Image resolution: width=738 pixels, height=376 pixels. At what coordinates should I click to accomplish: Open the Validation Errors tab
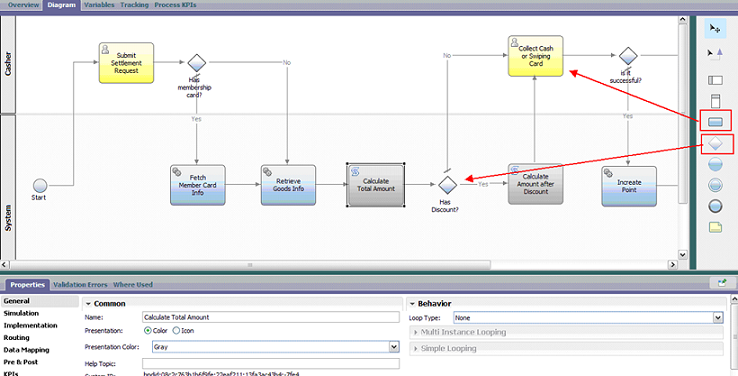pyautogui.click(x=80, y=285)
